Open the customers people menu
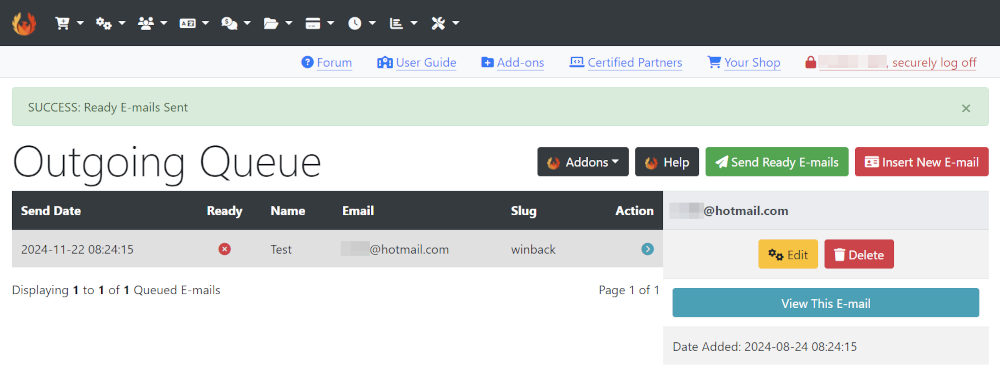1000x374 pixels. [152, 24]
